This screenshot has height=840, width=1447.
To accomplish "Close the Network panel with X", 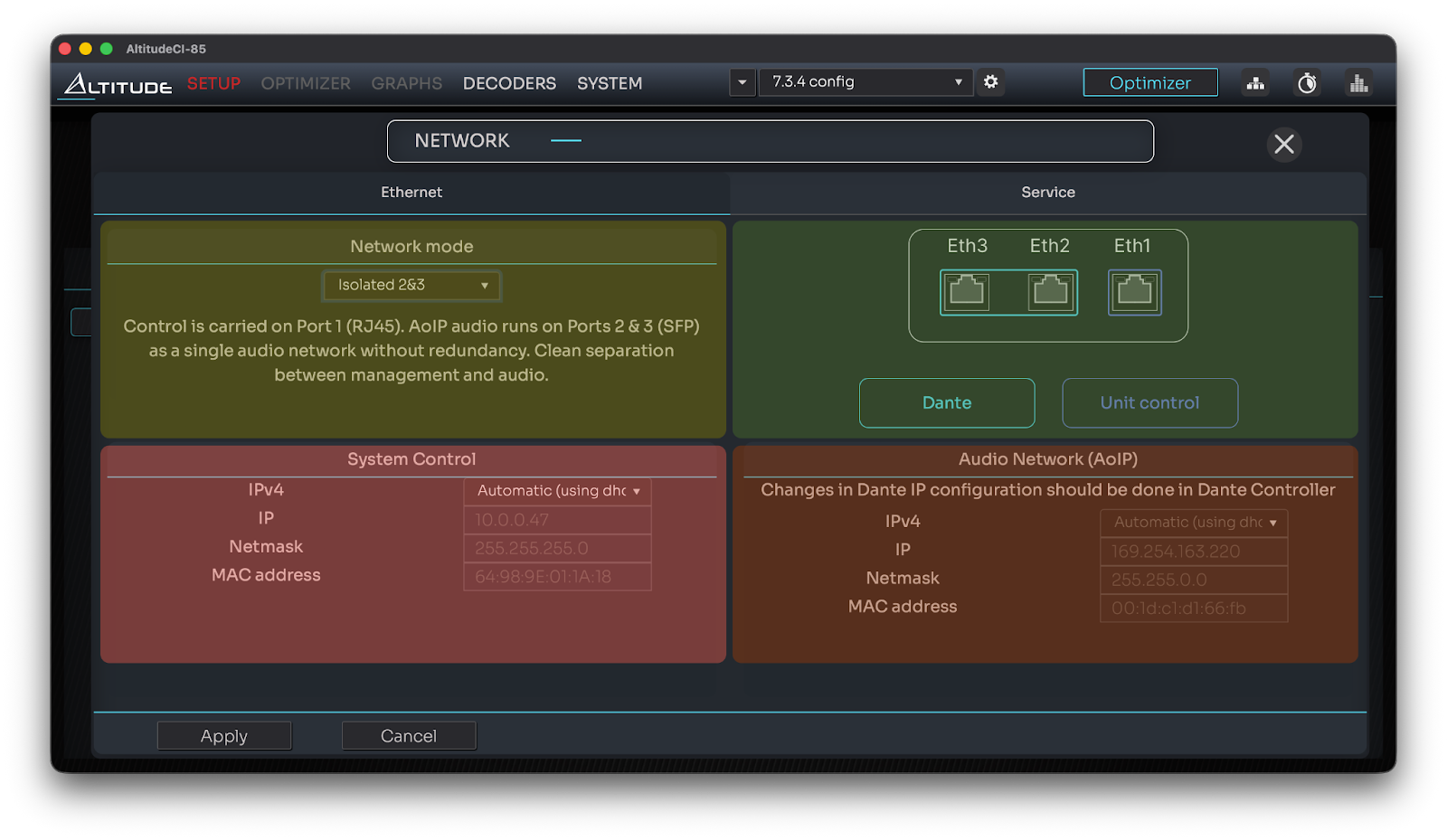I will pos(1283,144).
